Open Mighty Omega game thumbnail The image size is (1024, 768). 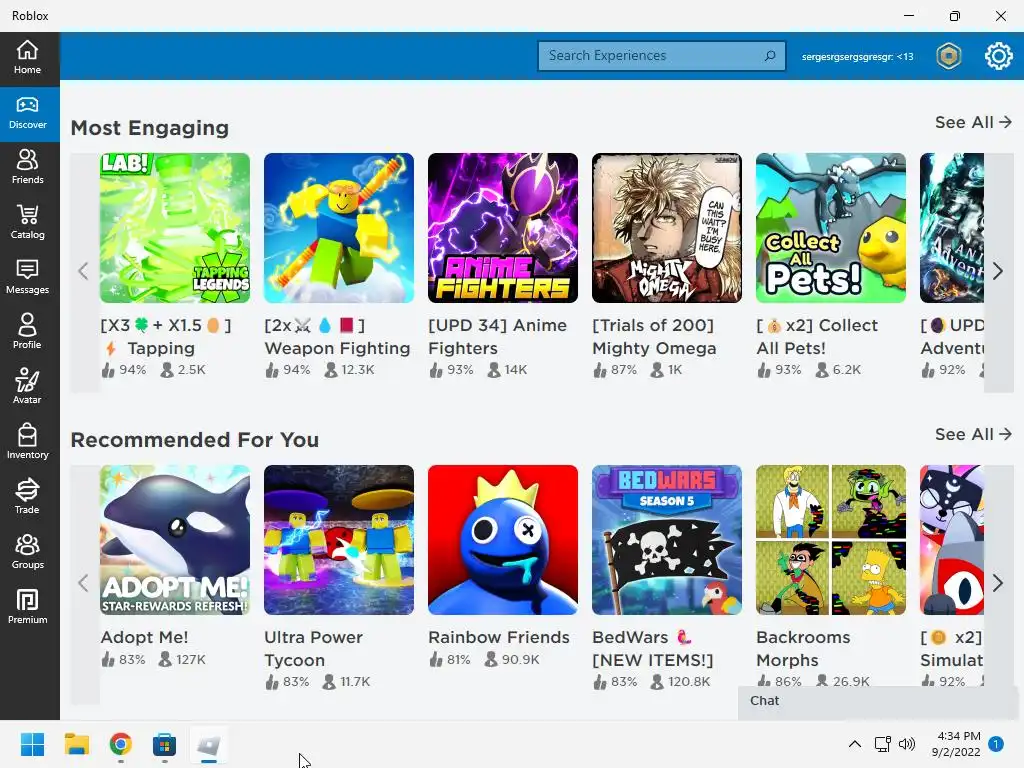[667, 228]
